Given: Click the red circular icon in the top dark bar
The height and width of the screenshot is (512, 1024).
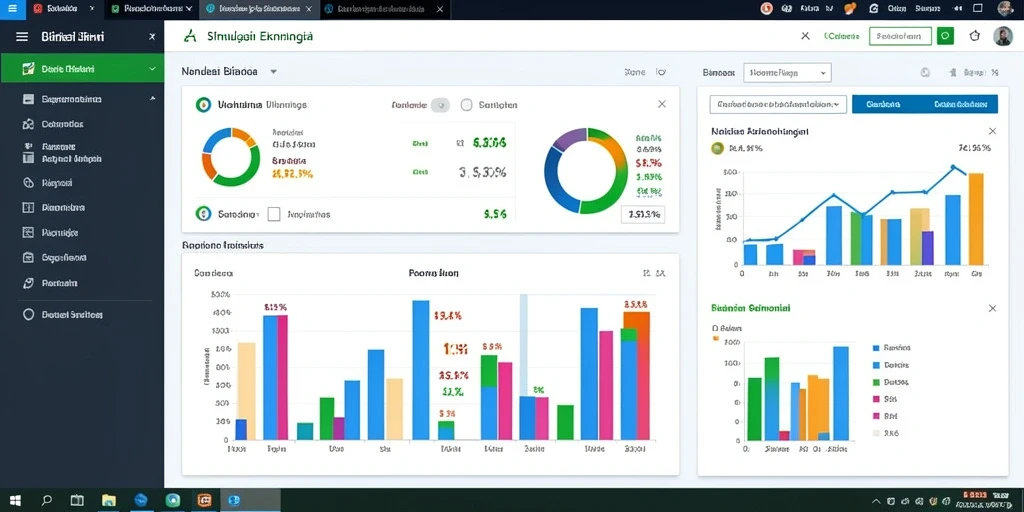Looking at the screenshot, I should pyautogui.click(x=767, y=8).
